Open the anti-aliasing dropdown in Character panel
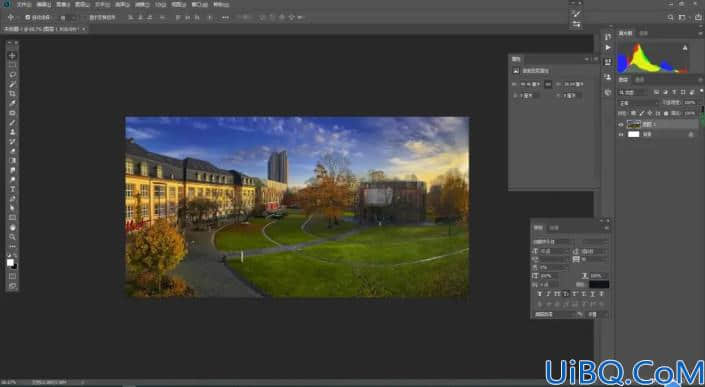This screenshot has height=387, width=705. 598,314
